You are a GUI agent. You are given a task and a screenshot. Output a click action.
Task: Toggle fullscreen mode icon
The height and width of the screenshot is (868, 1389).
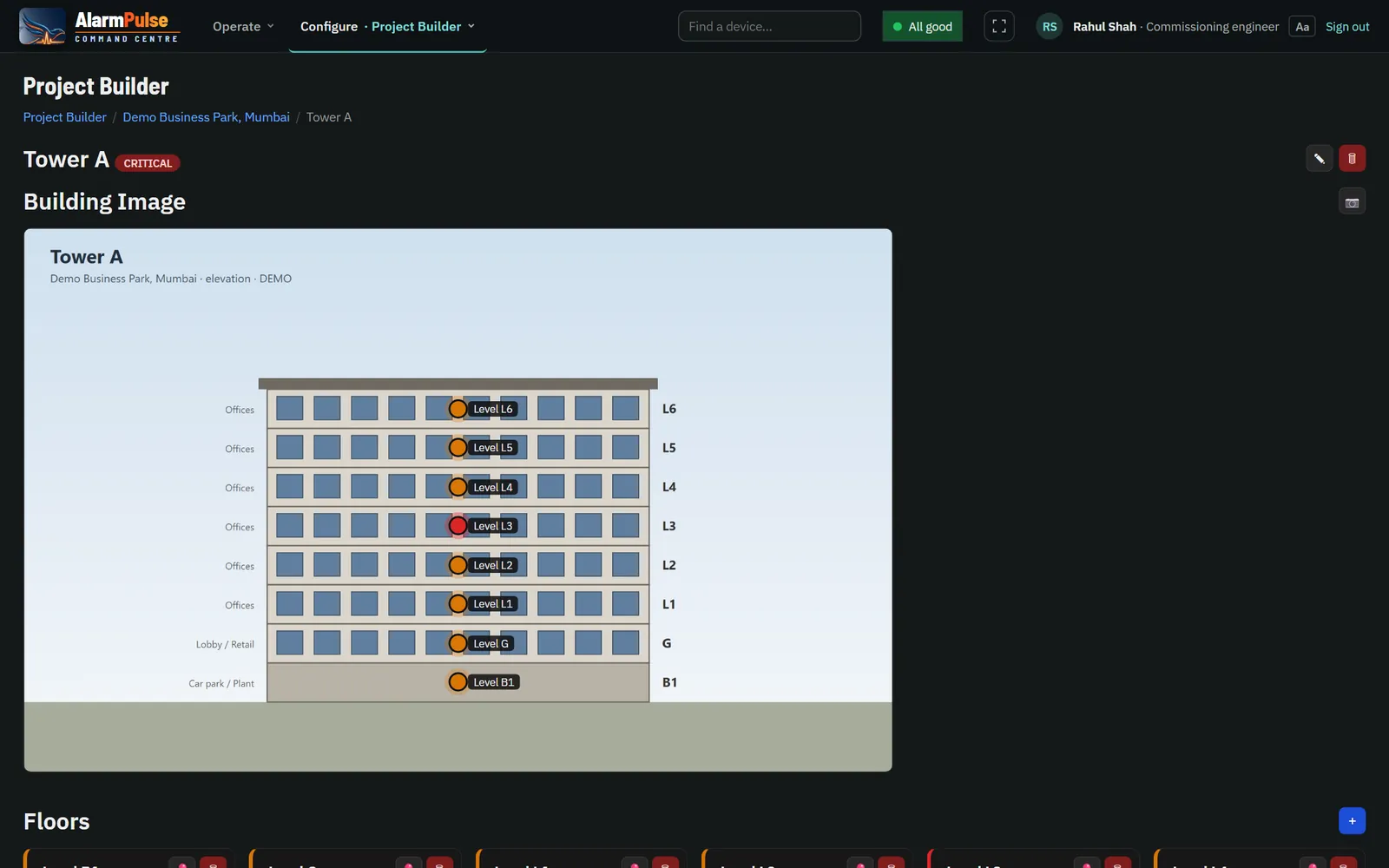coord(999,26)
